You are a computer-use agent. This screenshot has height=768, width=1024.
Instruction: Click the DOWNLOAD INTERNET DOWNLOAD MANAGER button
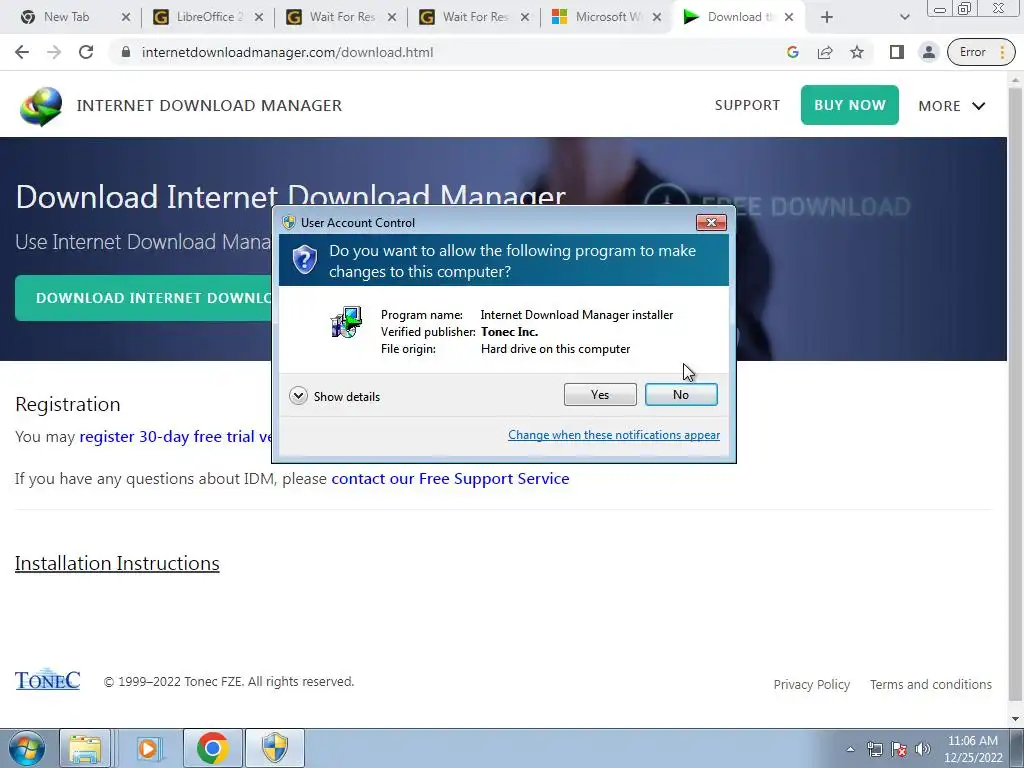[144, 298]
